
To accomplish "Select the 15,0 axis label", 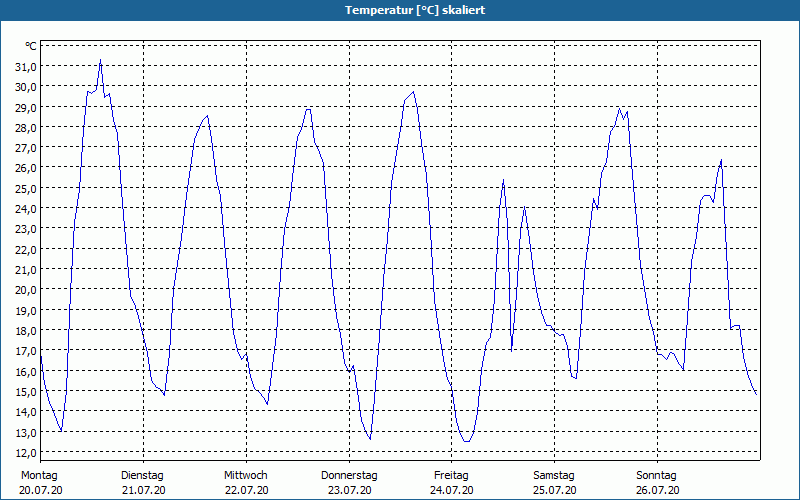I will [x=27, y=391].
